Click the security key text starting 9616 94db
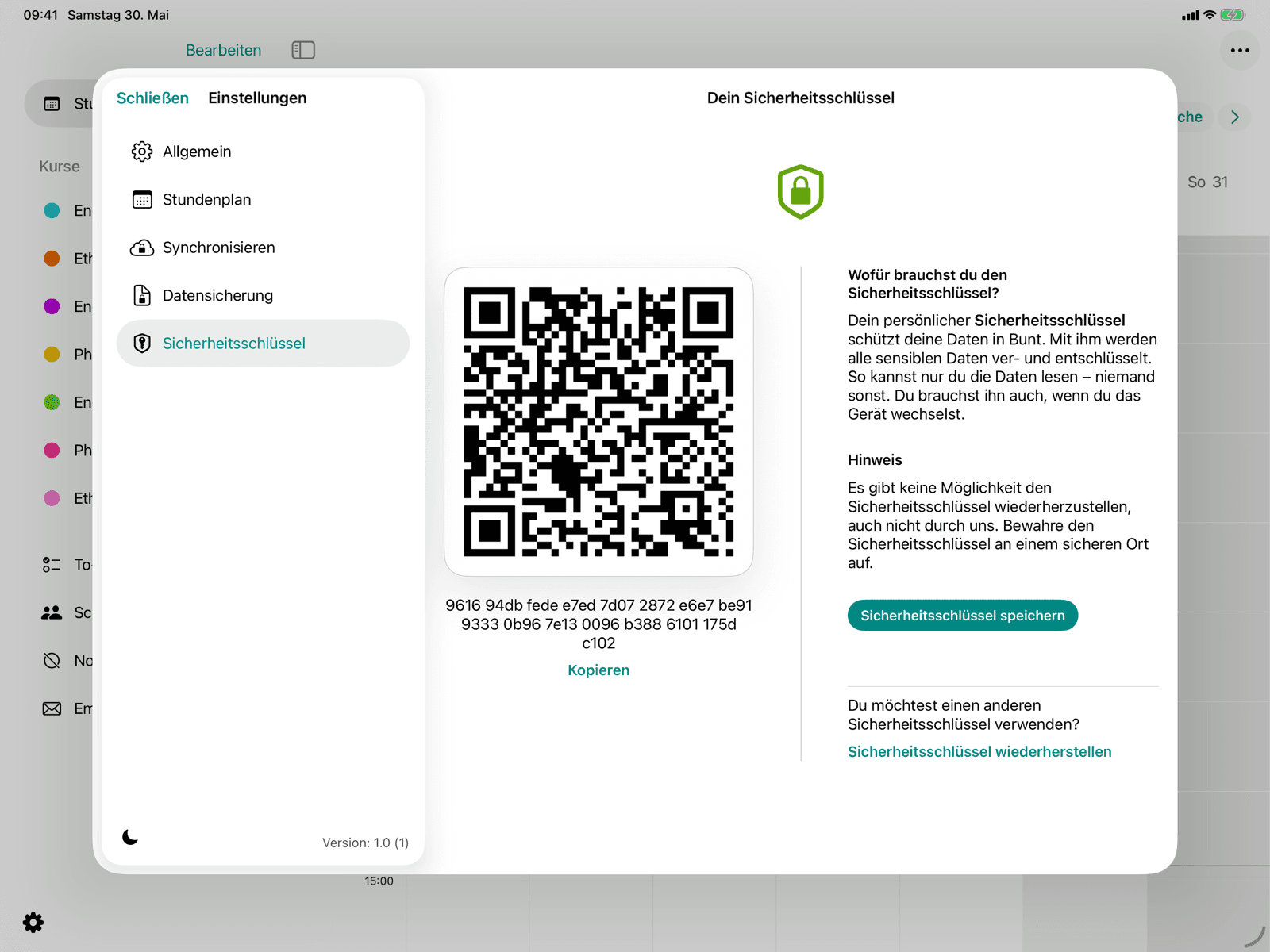Image resolution: width=1270 pixels, height=952 pixels. click(x=598, y=624)
